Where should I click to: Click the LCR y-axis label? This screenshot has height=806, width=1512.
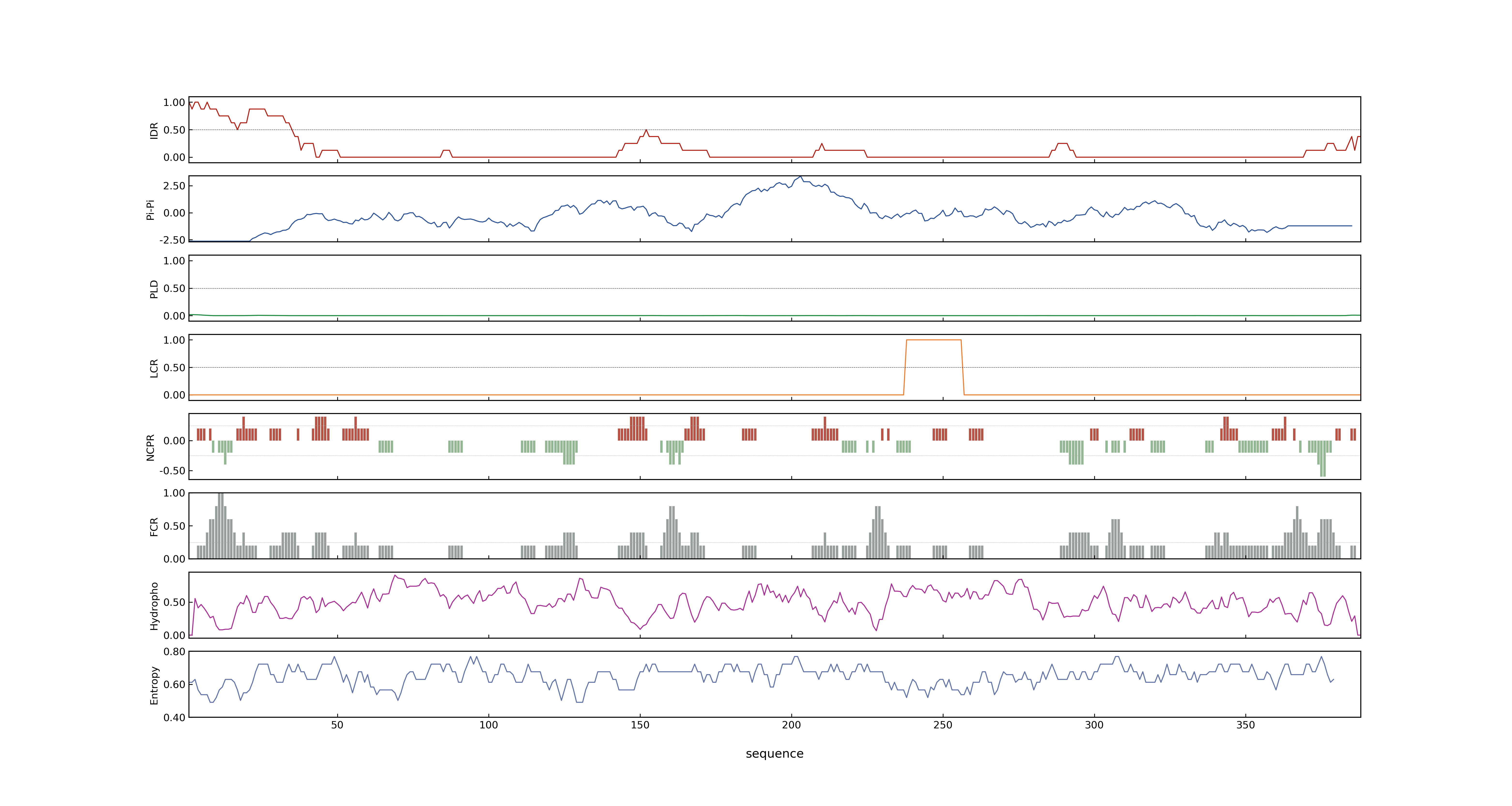[154, 368]
